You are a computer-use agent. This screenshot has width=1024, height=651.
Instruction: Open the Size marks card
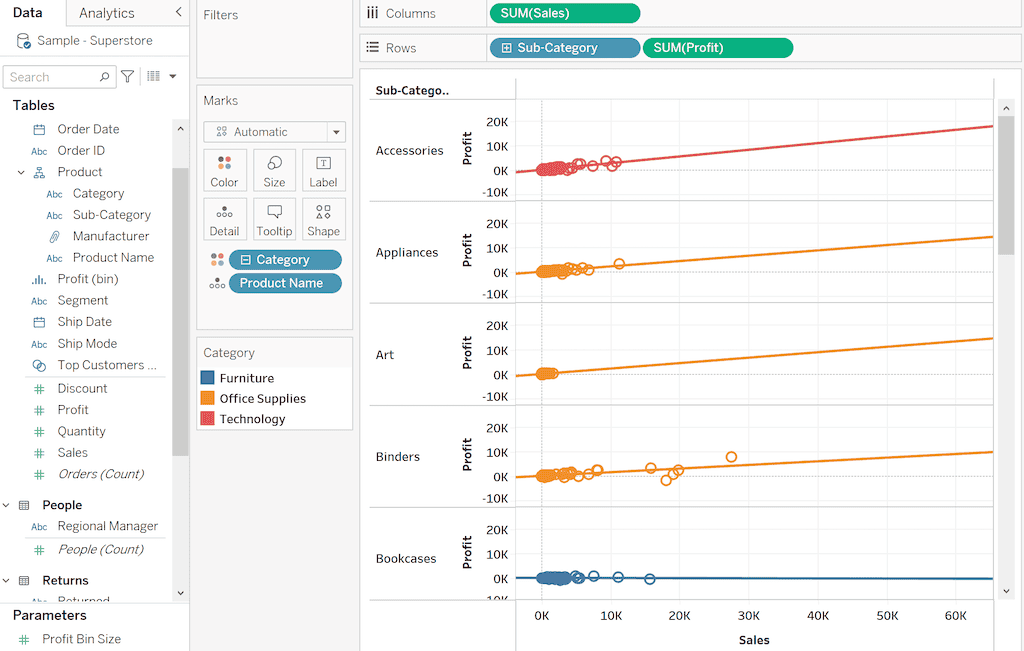pyautogui.click(x=274, y=170)
